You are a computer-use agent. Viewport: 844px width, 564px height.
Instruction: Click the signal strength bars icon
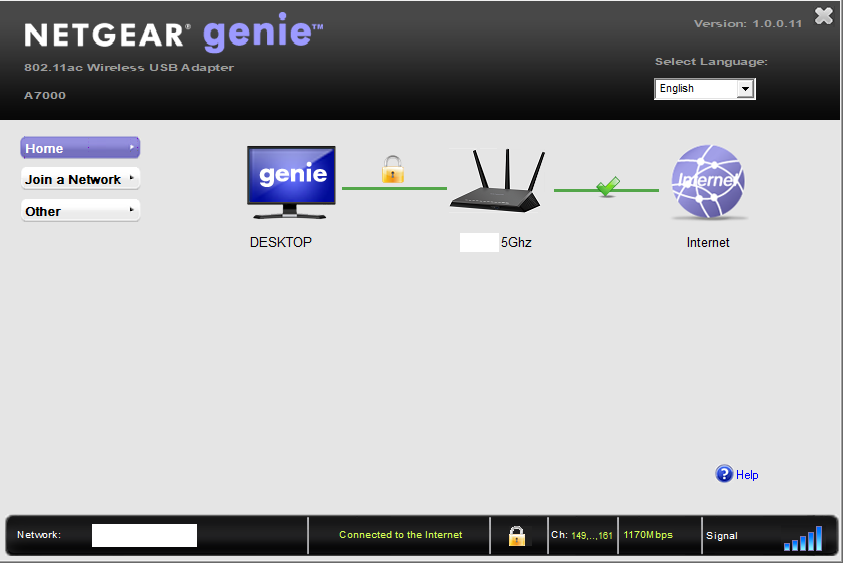click(803, 538)
